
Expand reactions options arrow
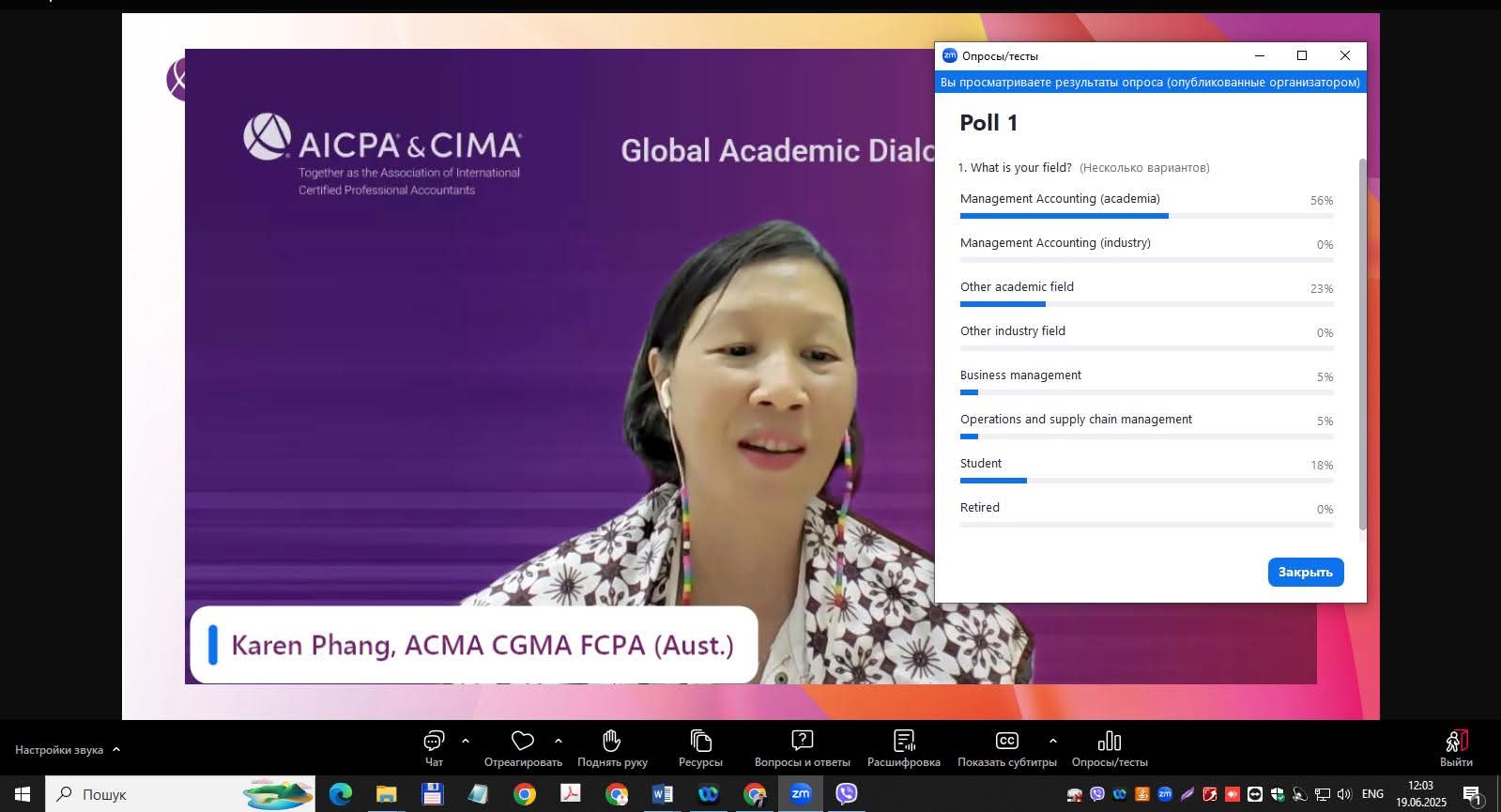(559, 741)
